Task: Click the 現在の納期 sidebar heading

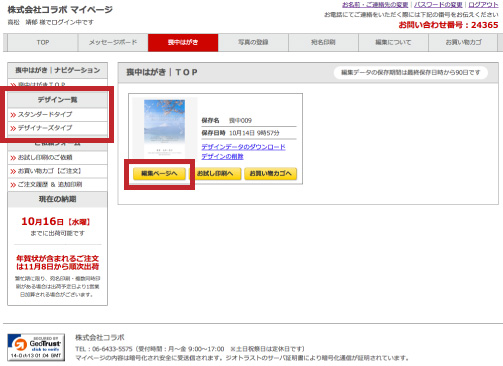Action: pos(58,199)
